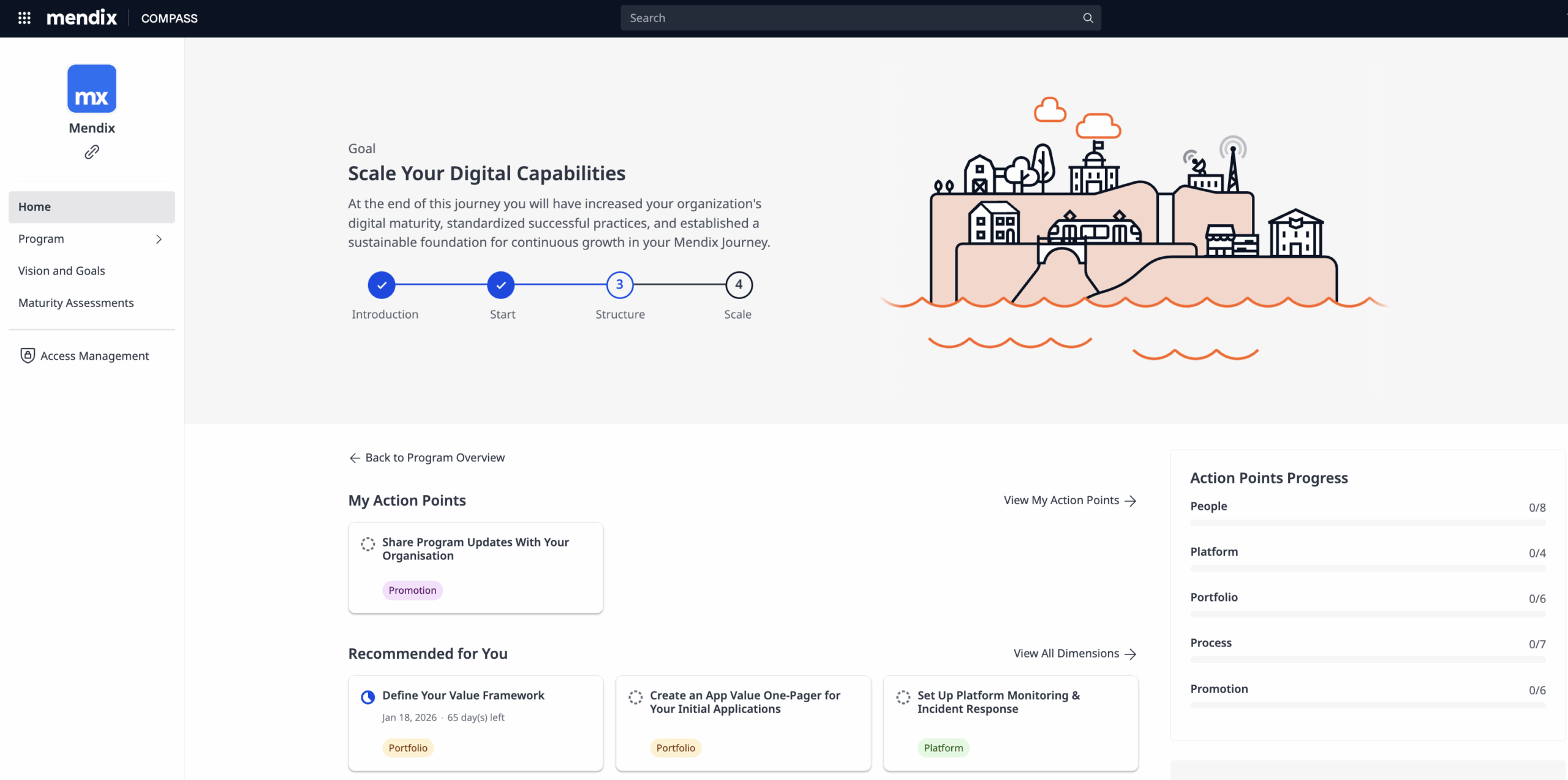Open Maturity Assessments in sidebar
Viewport: 1568px width, 780px height.
[76, 303]
